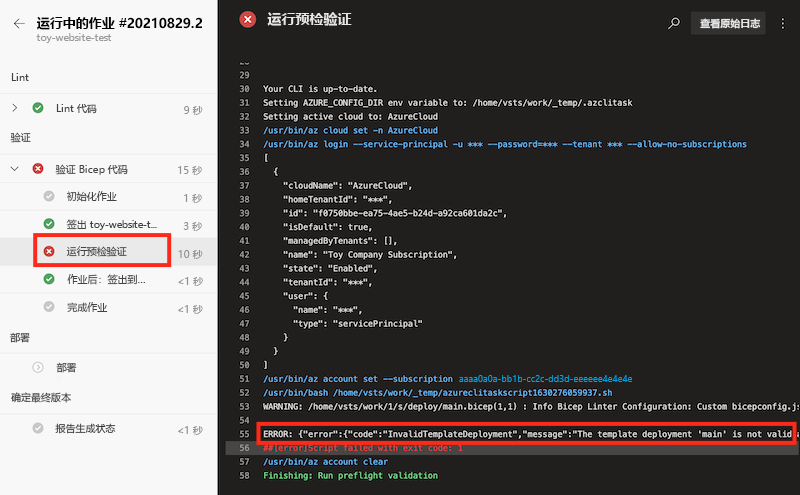The width and height of the screenshot is (800, 495).
Task: Click the red error icon in the log header
Action: pyautogui.click(x=248, y=20)
